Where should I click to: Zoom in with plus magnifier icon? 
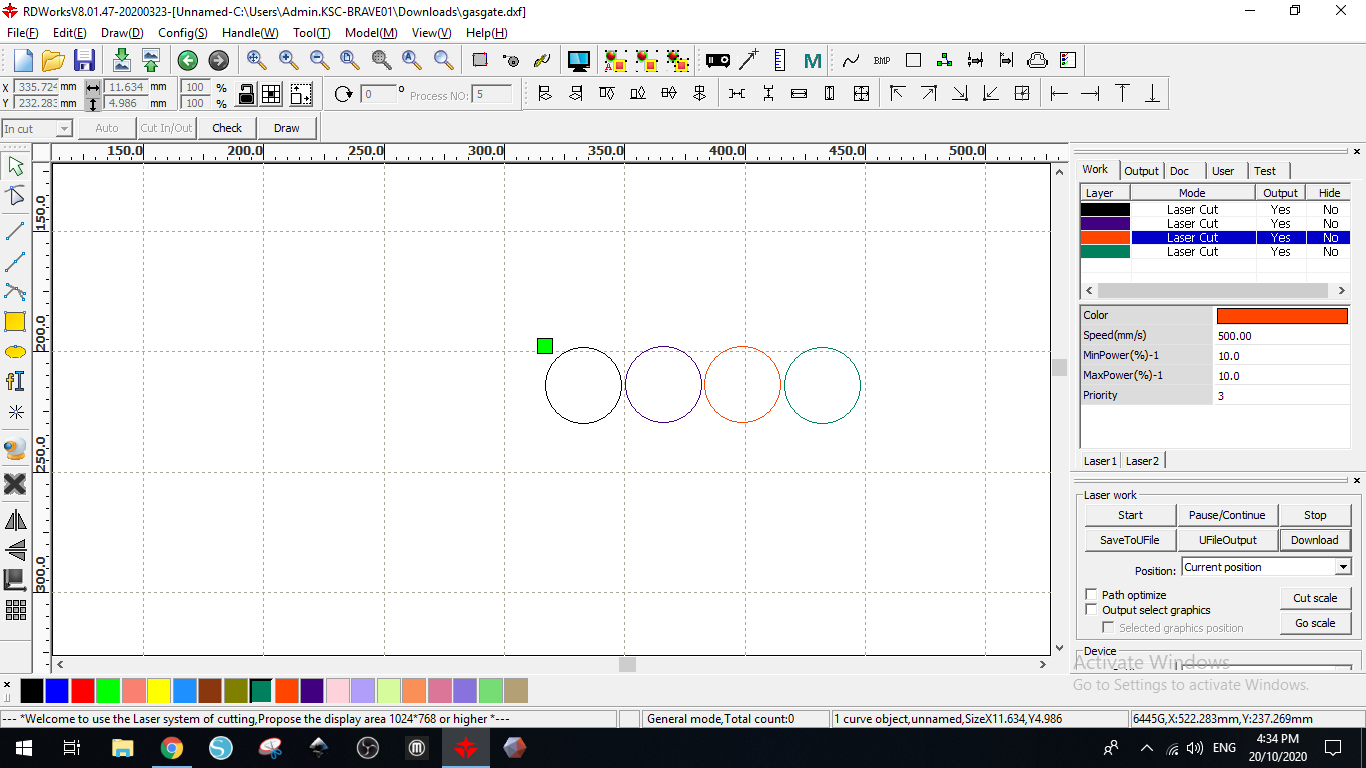pyautogui.click(x=288, y=60)
